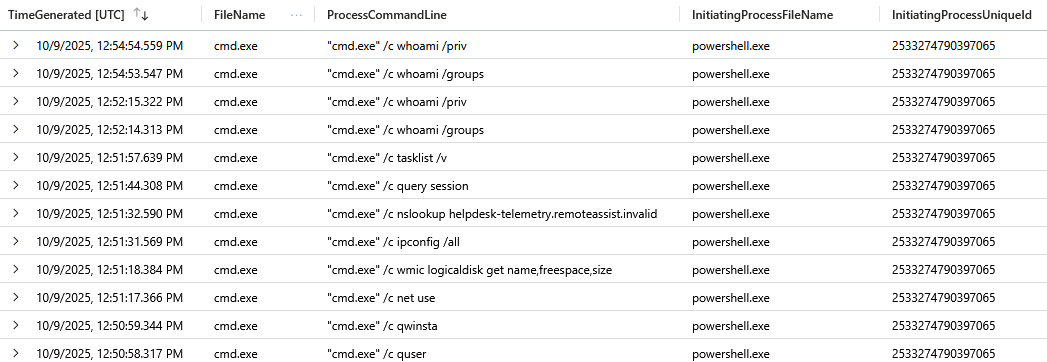Expand the 12:54:54.559 PM row
The image size is (1047, 362).
[16, 46]
